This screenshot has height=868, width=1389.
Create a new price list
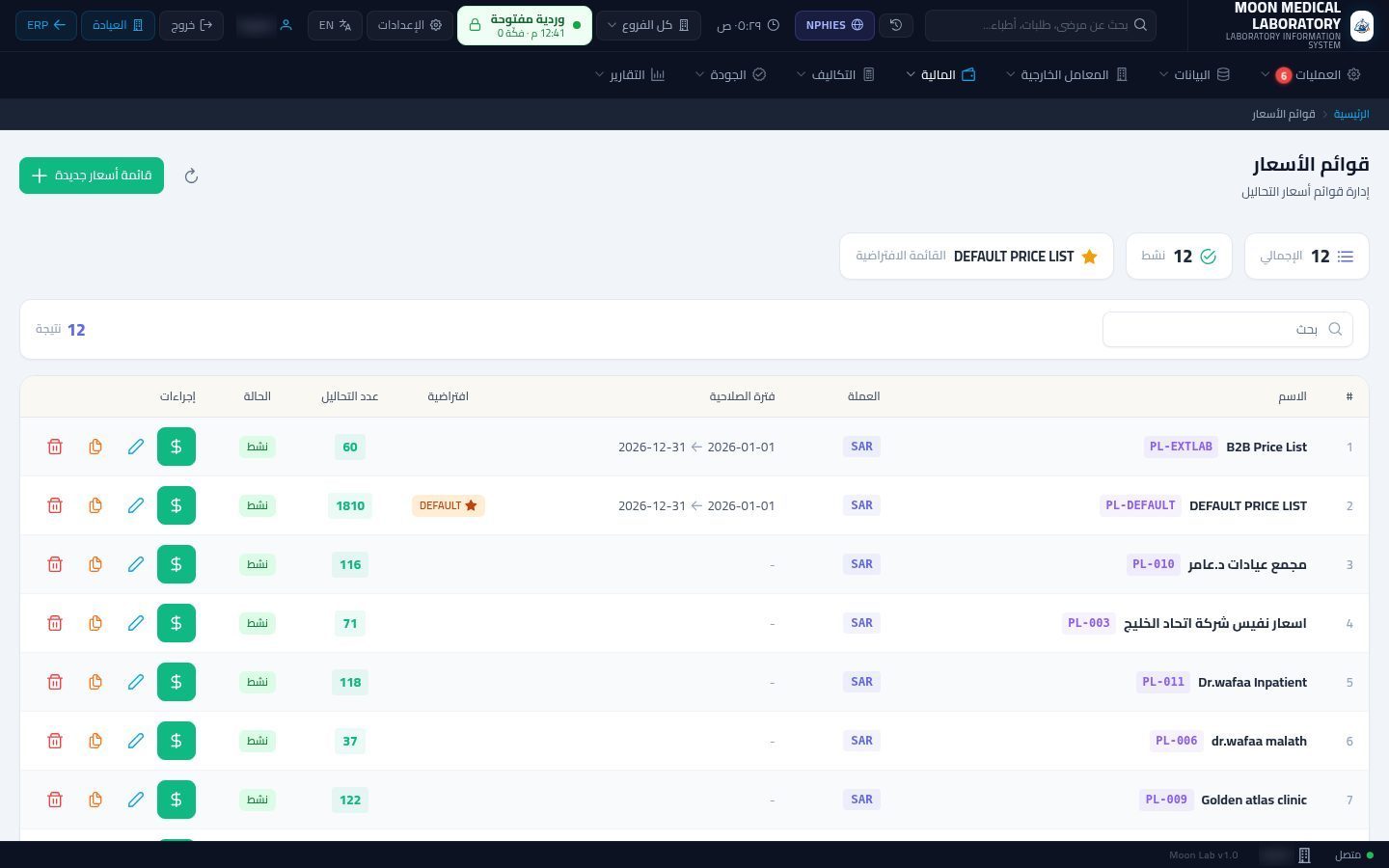[x=92, y=176]
